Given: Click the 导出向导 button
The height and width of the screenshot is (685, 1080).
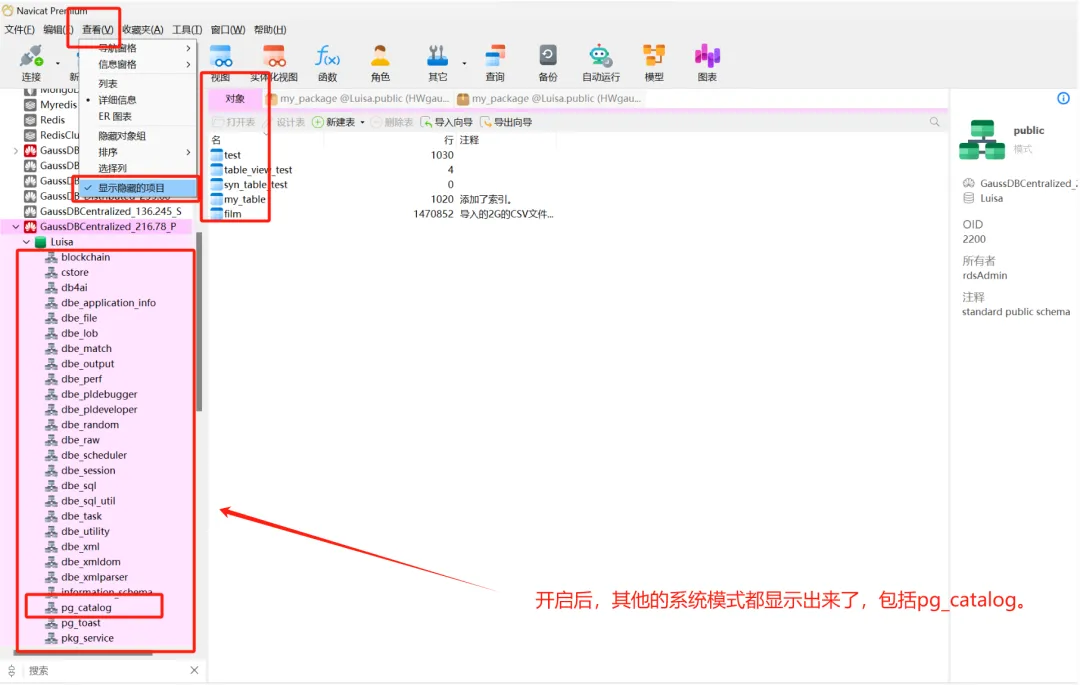Looking at the screenshot, I should [506, 123].
